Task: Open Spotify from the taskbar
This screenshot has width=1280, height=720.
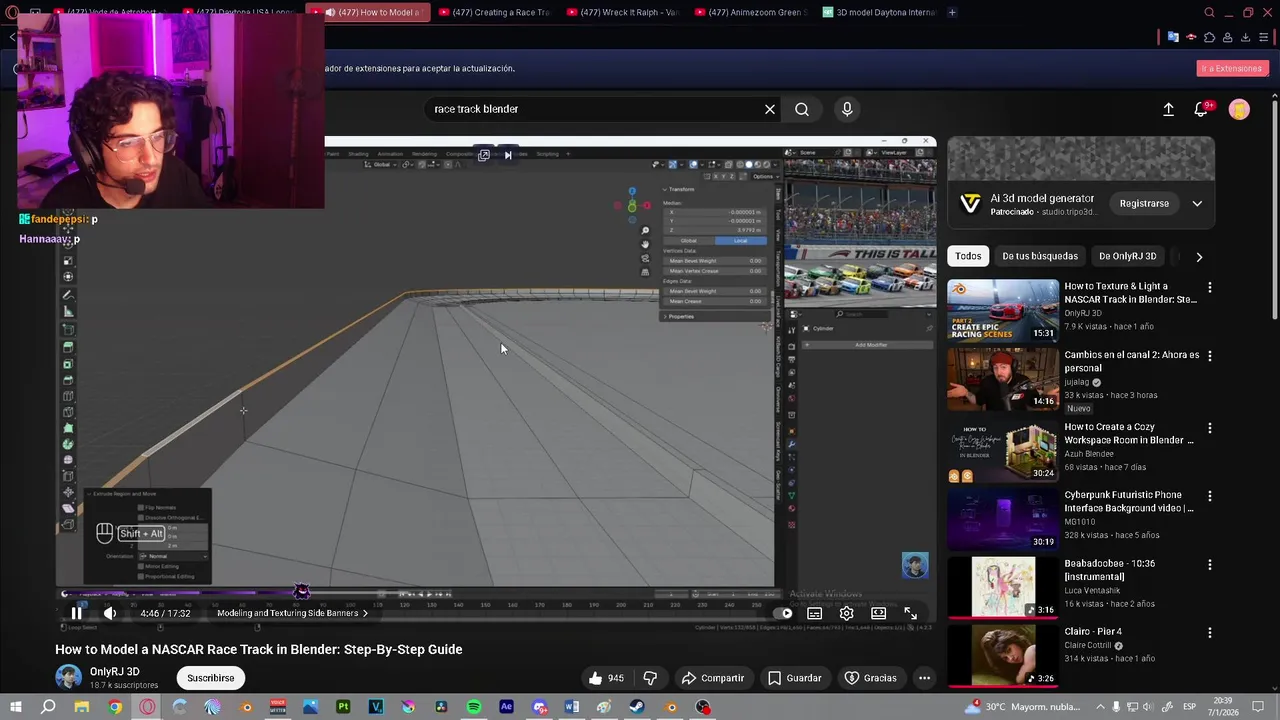Action: tap(474, 707)
